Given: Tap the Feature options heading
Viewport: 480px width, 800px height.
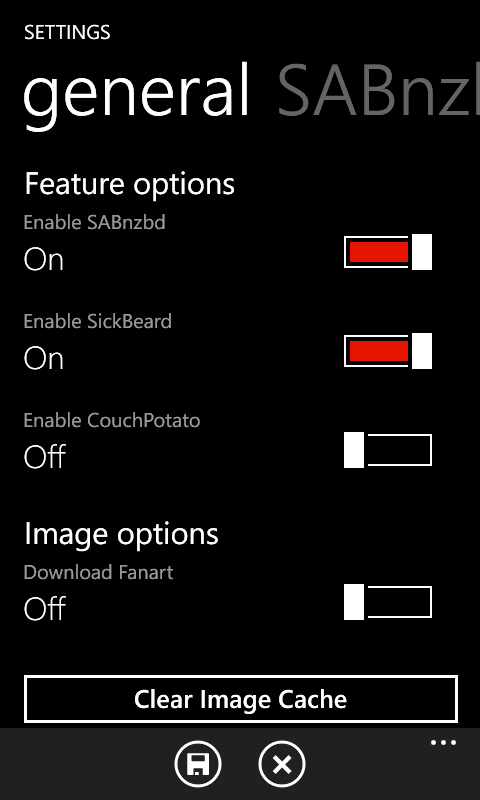Looking at the screenshot, I should (130, 184).
